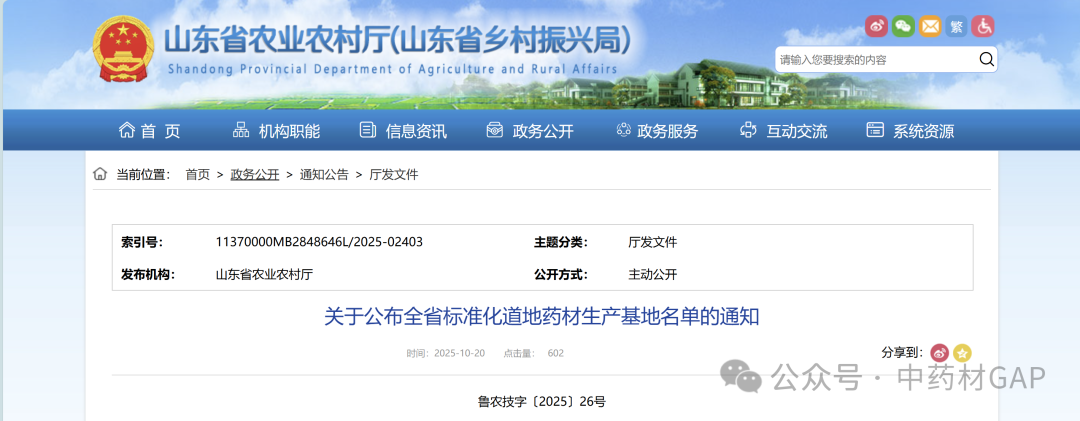The width and height of the screenshot is (1080, 421).
Task: Click the search magnifier icon
Action: click(986, 59)
